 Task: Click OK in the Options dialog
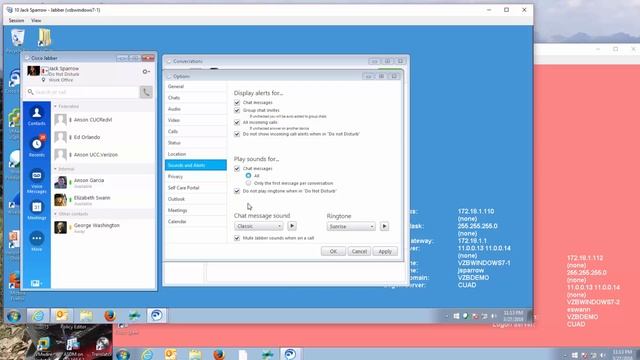(x=333, y=251)
